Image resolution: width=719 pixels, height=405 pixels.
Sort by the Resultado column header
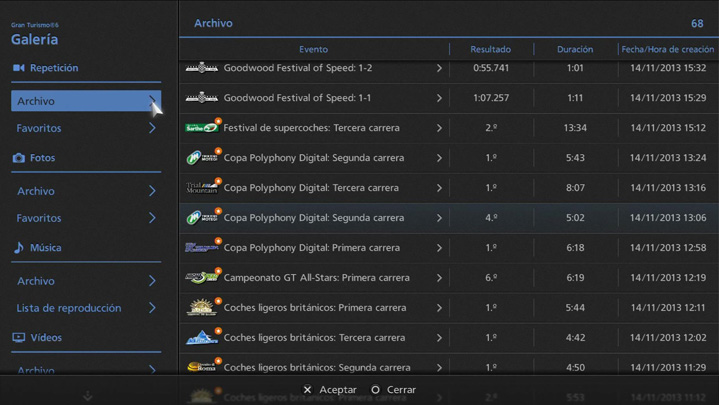(x=490, y=49)
